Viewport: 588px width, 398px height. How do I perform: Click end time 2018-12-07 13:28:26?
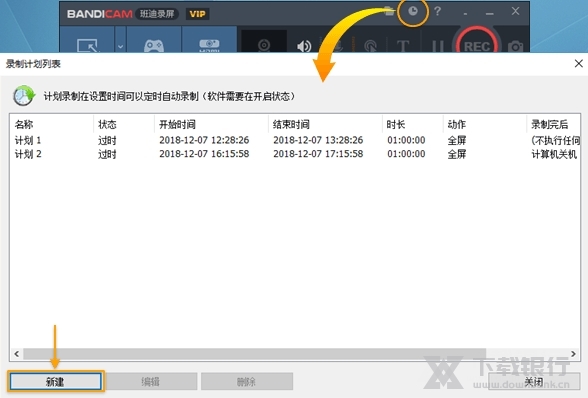click(x=318, y=140)
